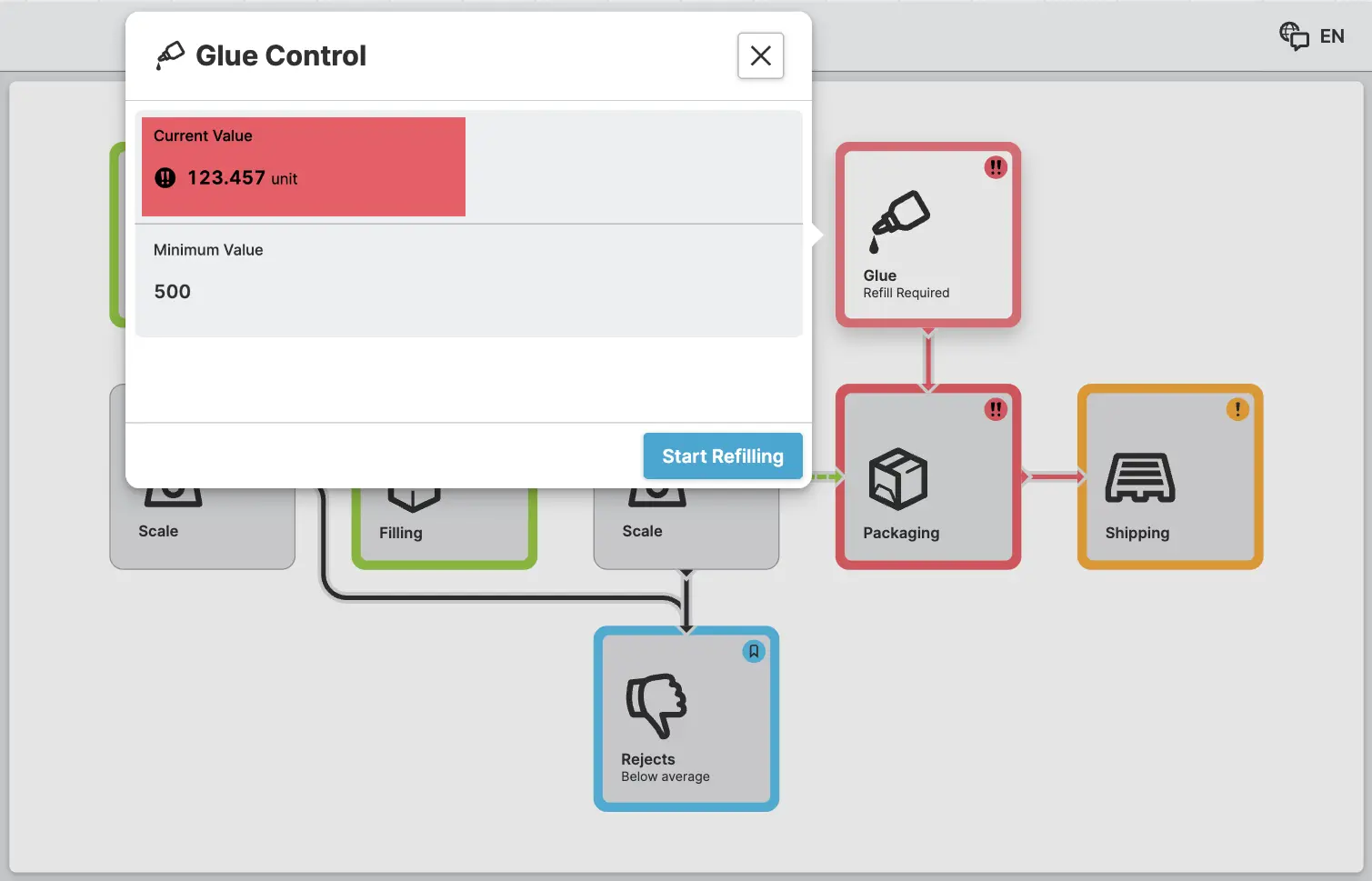Click the warning badge on the Shipping node
This screenshot has width=1372, height=881.
pyautogui.click(x=1237, y=409)
